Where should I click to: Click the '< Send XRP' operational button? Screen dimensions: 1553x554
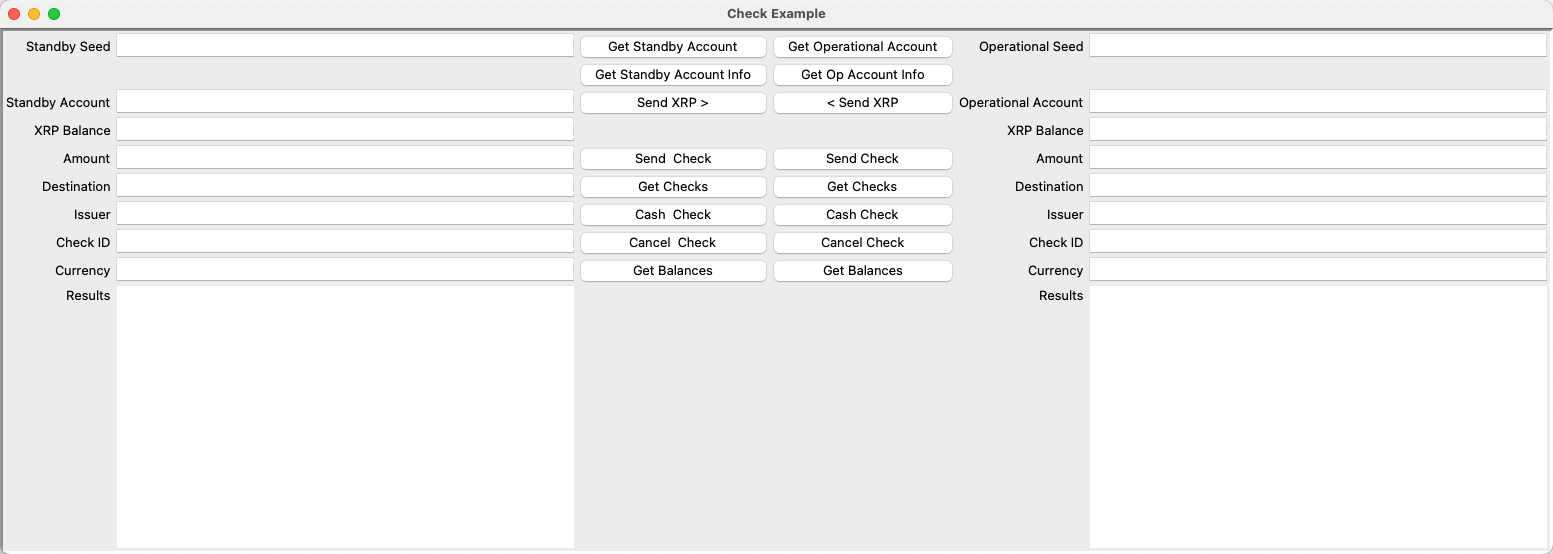pos(862,103)
